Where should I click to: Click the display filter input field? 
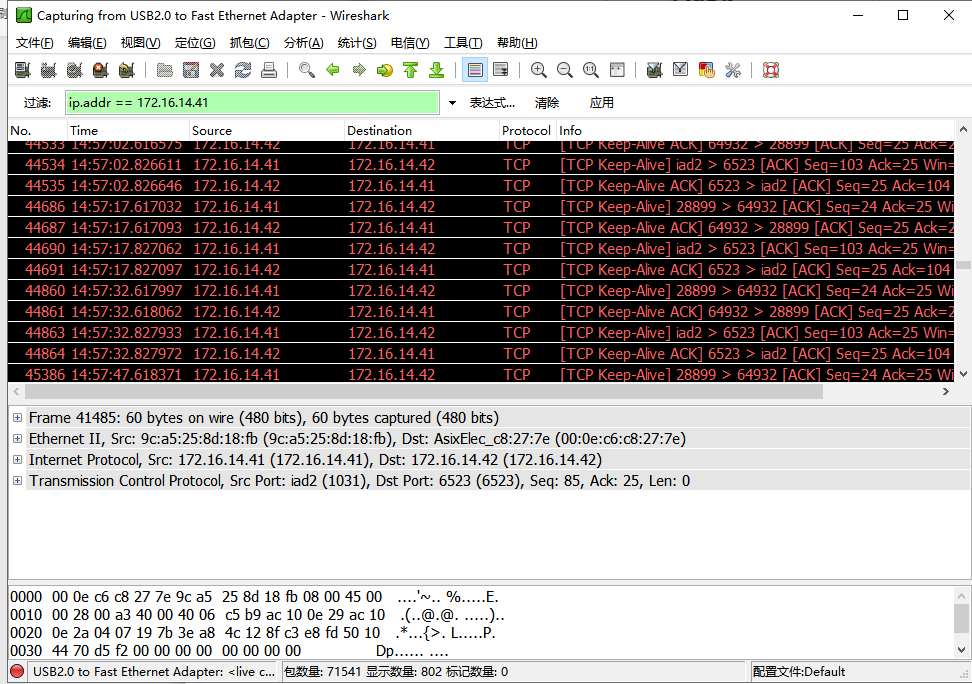click(x=252, y=103)
